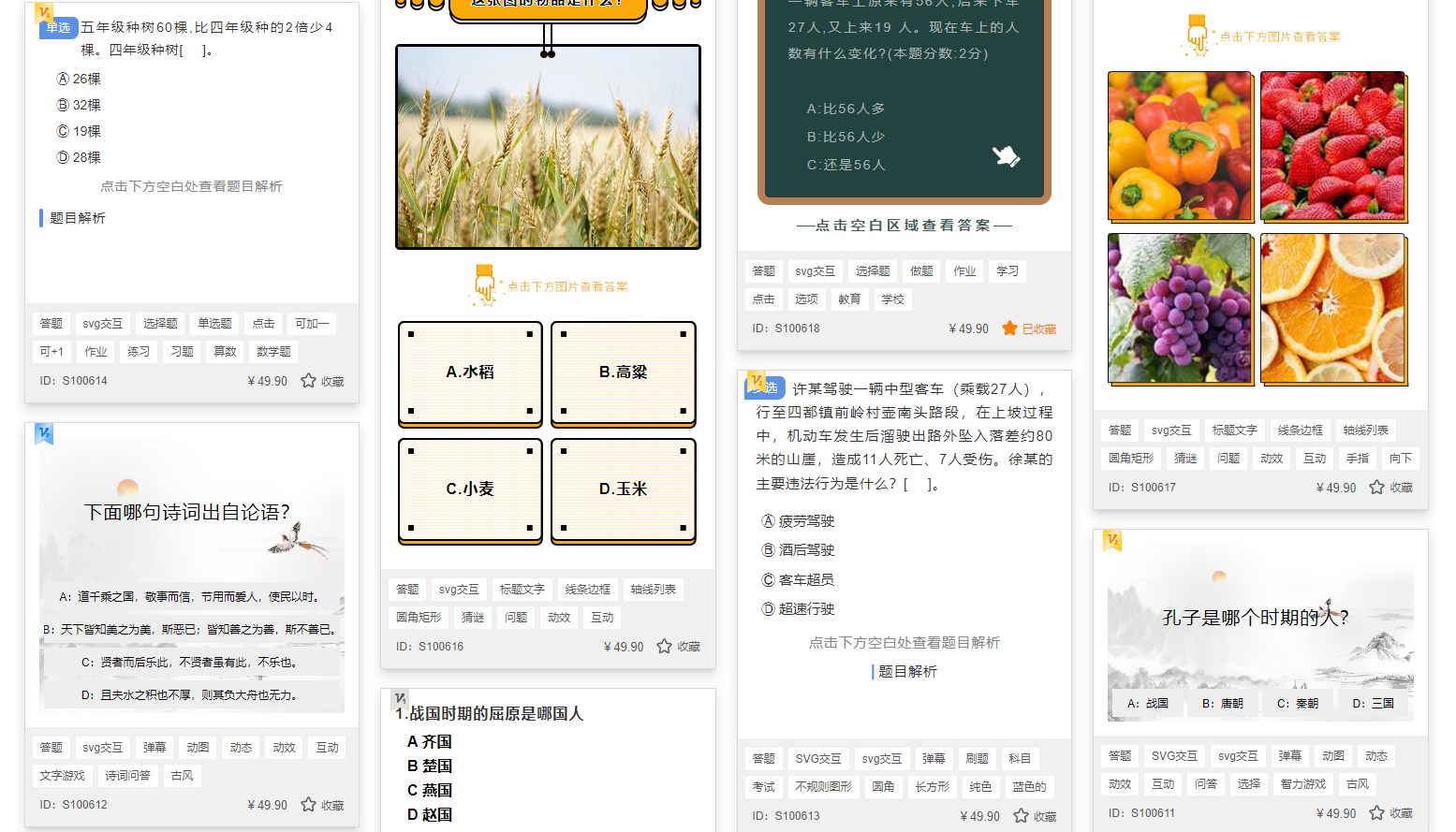Viewport: 1456px width, 832px height.
Task: Click the strawberry image thumbnail
Action: pos(1332,146)
